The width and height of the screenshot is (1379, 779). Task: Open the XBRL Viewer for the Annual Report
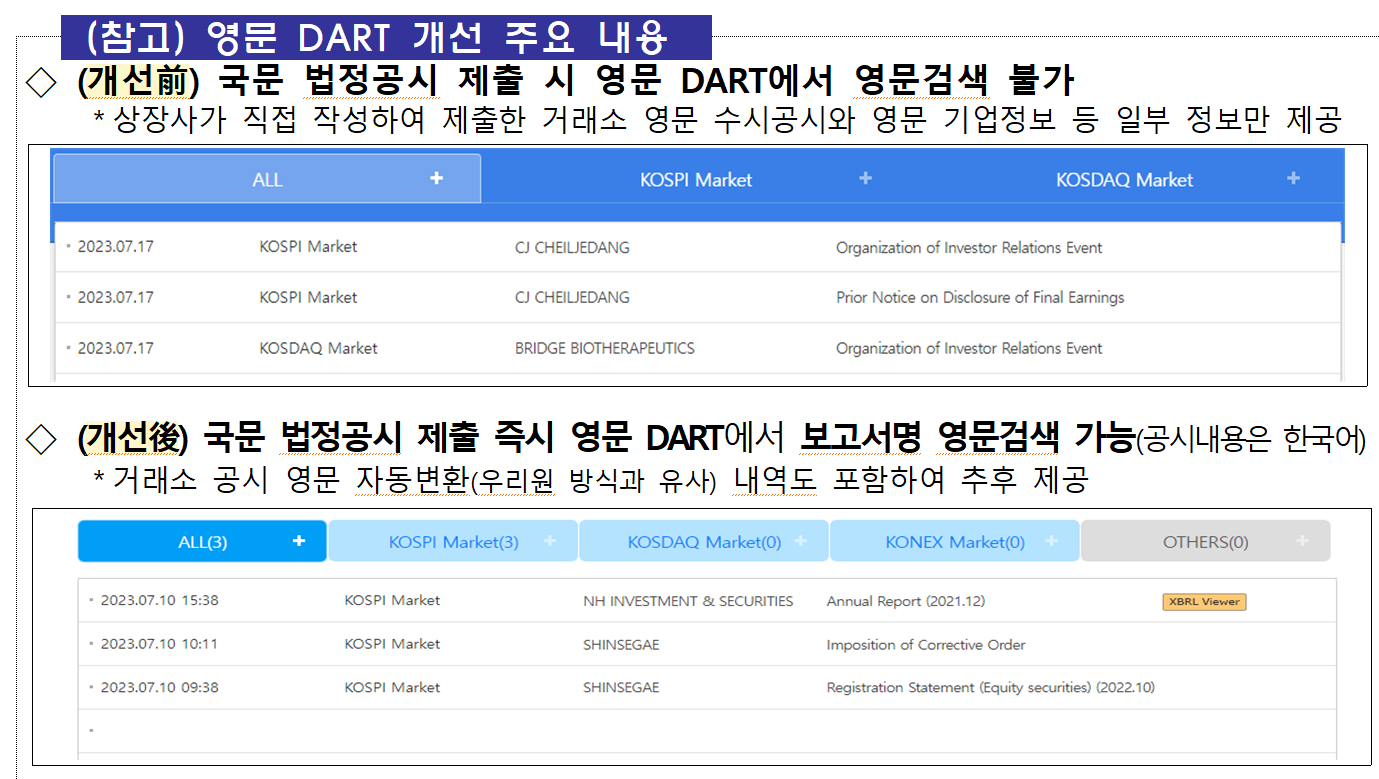[x=1203, y=601]
